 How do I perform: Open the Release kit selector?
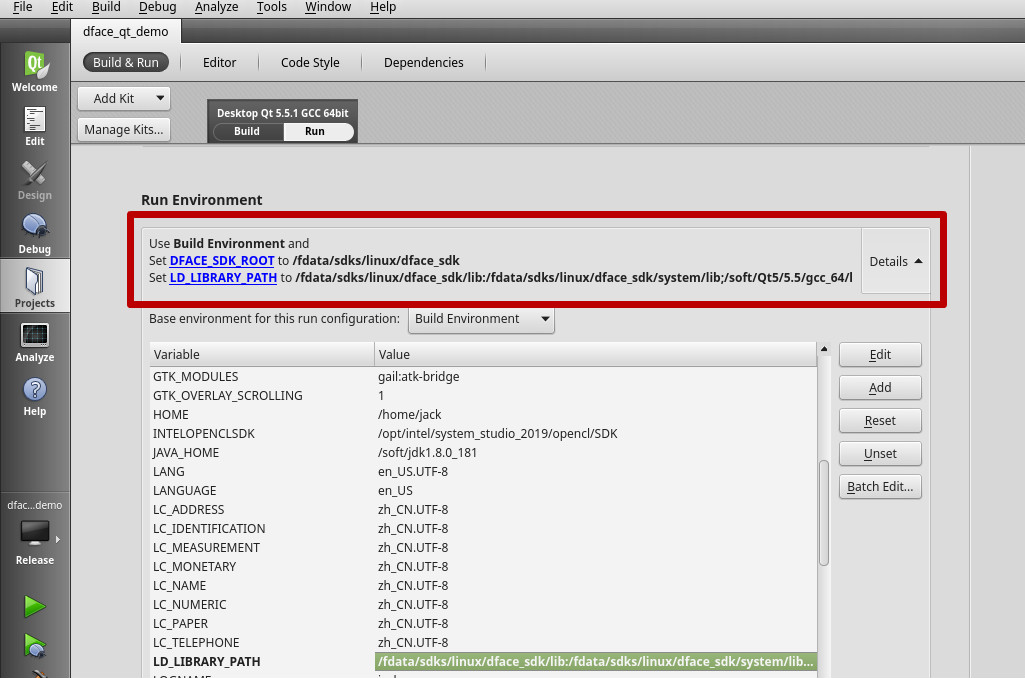(35, 540)
